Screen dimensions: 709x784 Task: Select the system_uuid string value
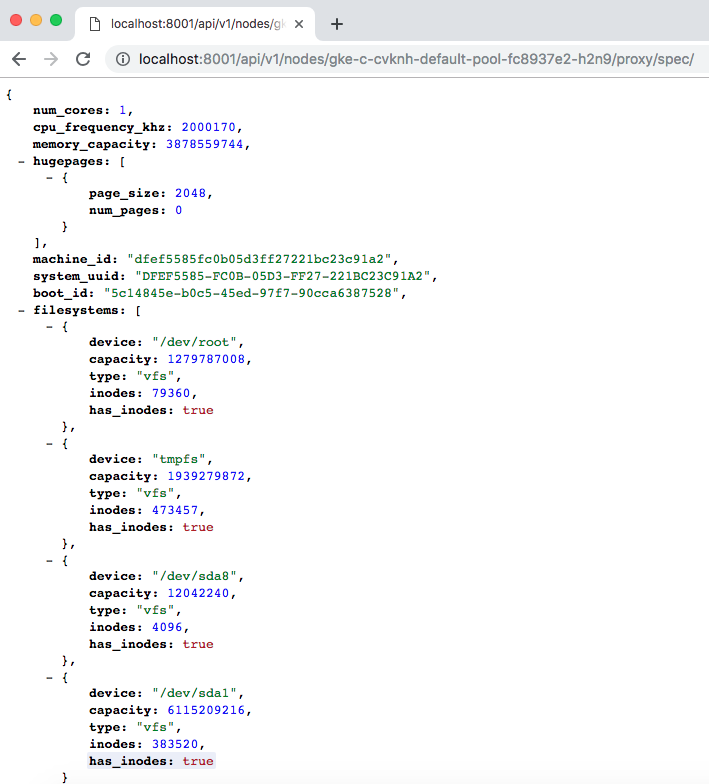pos(282,276)
